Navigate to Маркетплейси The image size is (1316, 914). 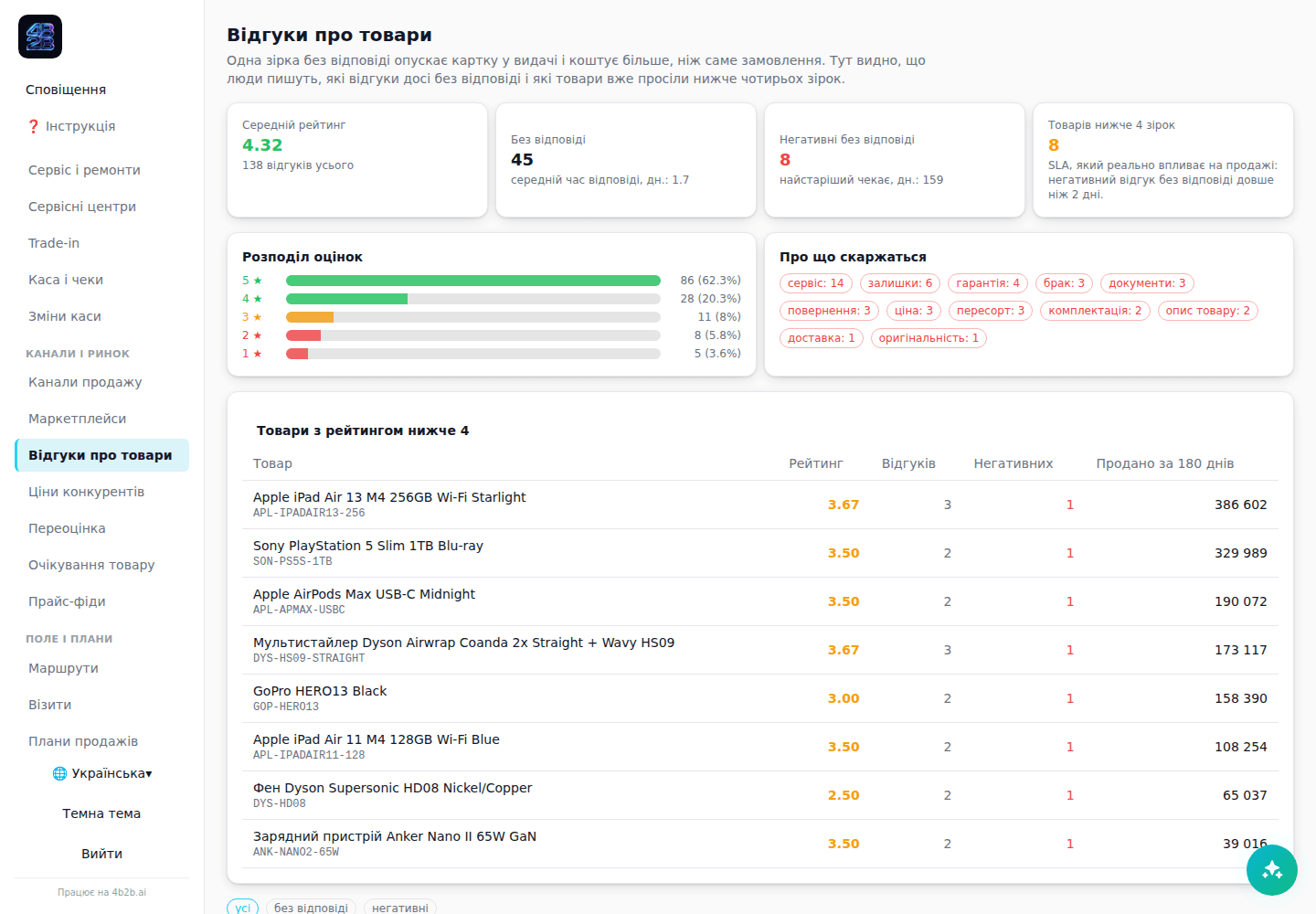pos(101,419)
